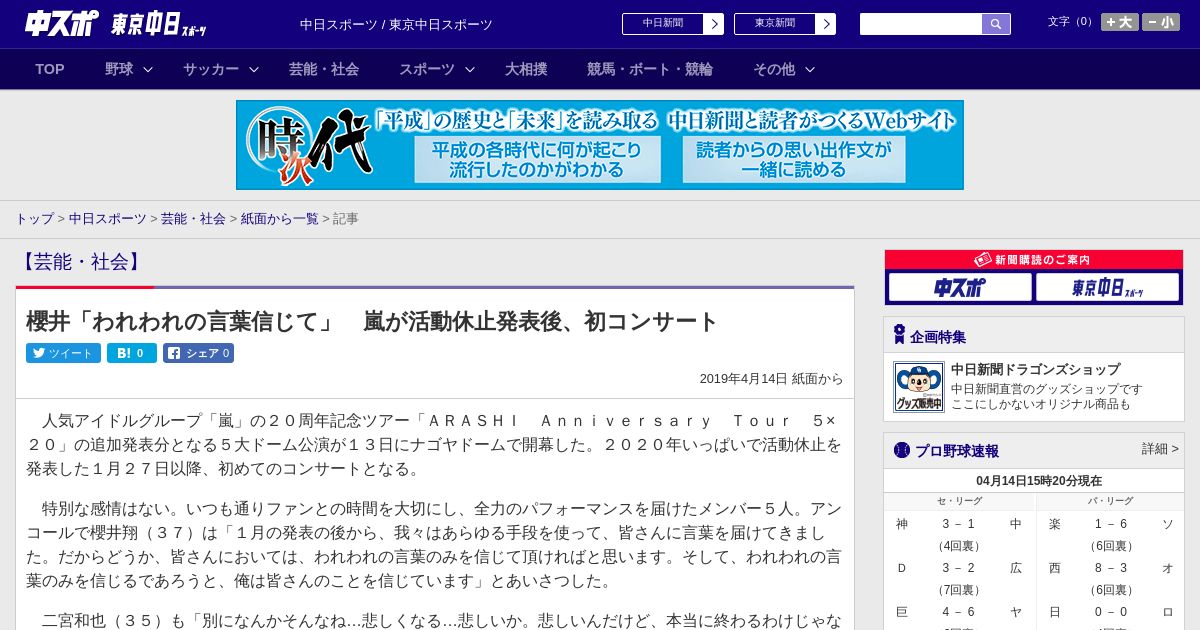Increase text size with ＋大 button
1200x630 pixels.
tap(1120, 22)
